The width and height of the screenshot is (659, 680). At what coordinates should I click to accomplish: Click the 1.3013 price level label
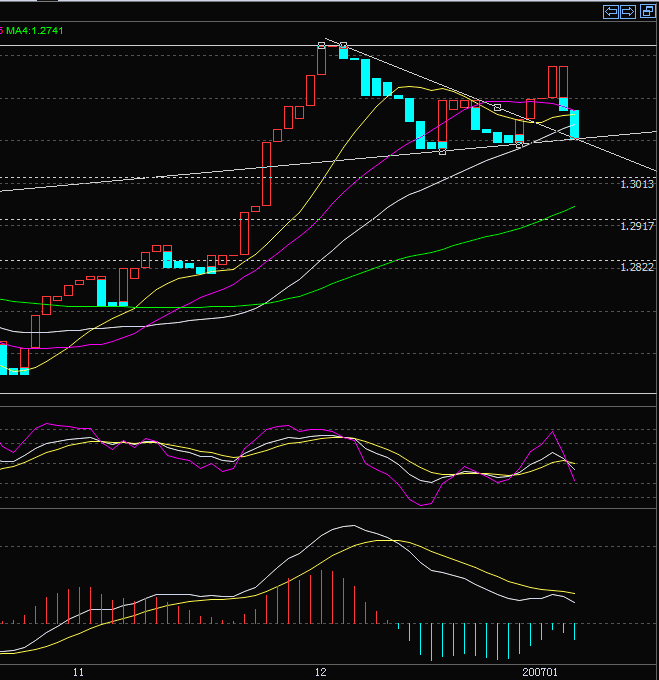[x=636, y=184]
